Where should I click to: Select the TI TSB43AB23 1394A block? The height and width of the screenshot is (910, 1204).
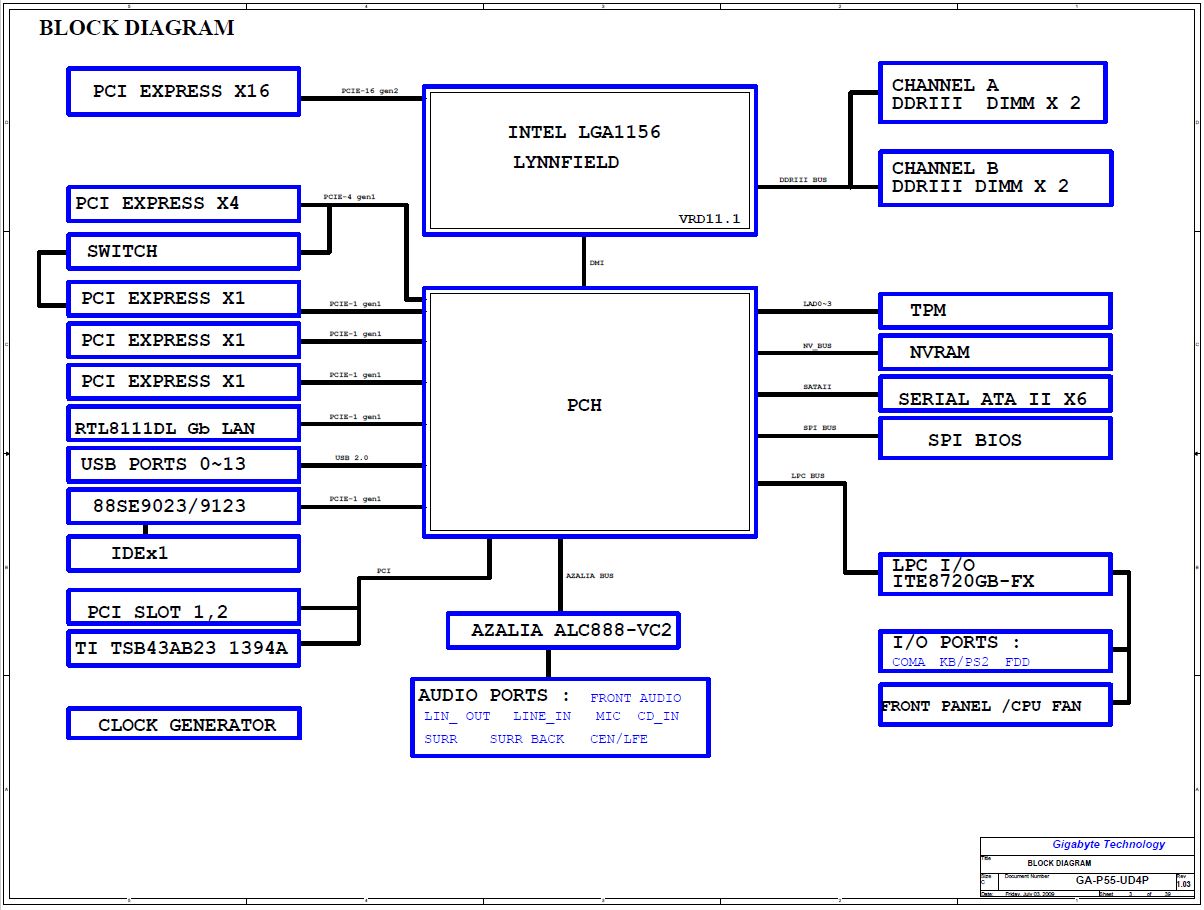[183, 648]
